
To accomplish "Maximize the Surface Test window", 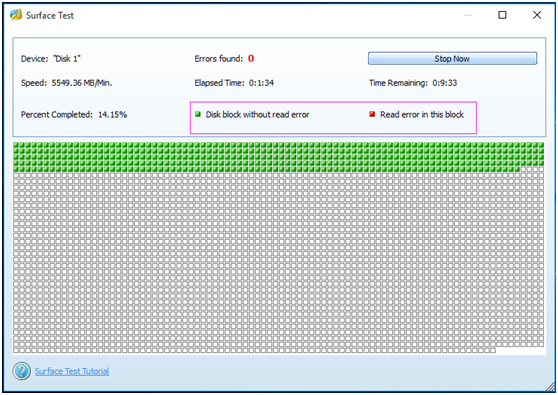I will click(x=502, y=15).
